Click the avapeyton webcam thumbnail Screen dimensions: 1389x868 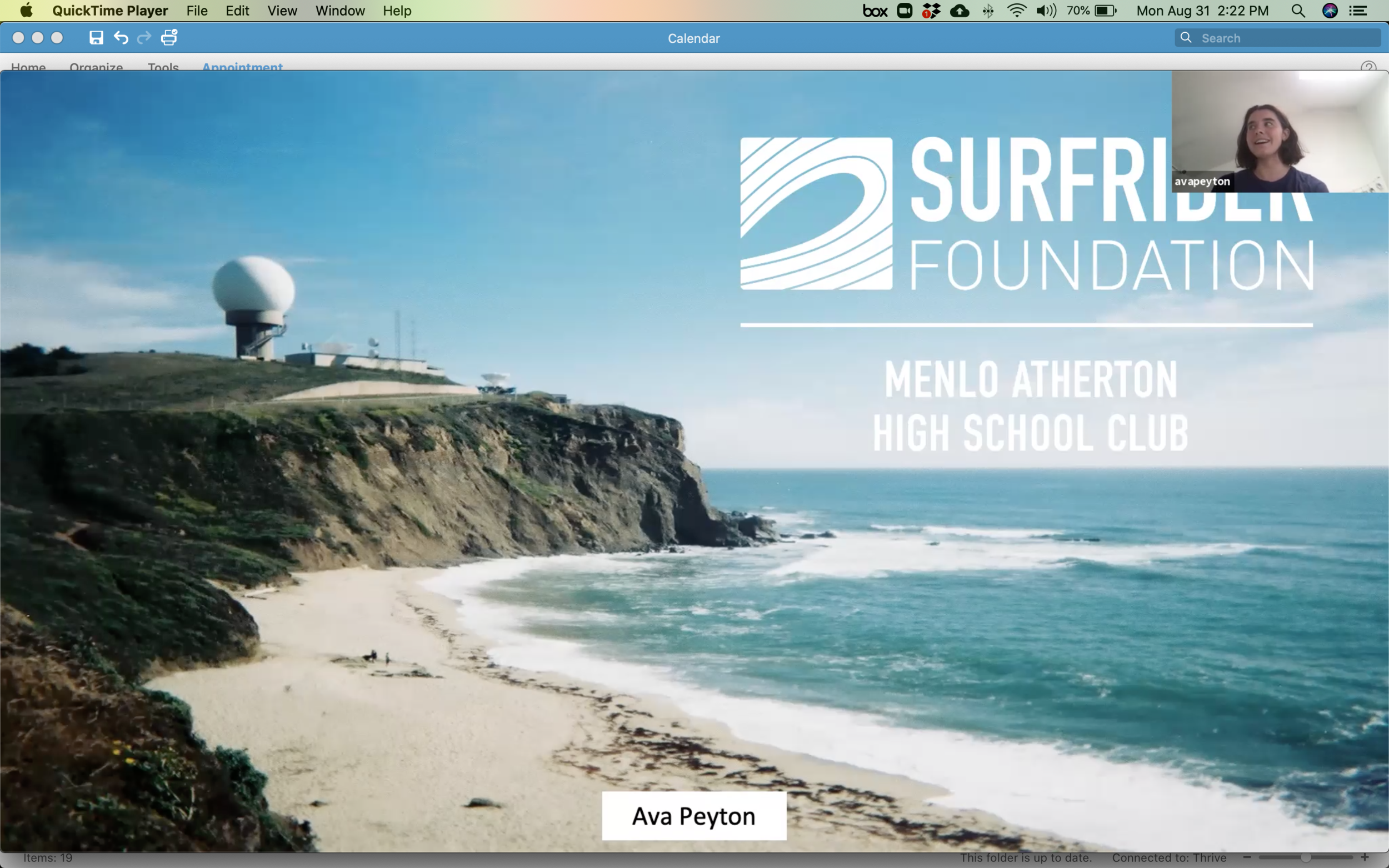(1280, 132)
